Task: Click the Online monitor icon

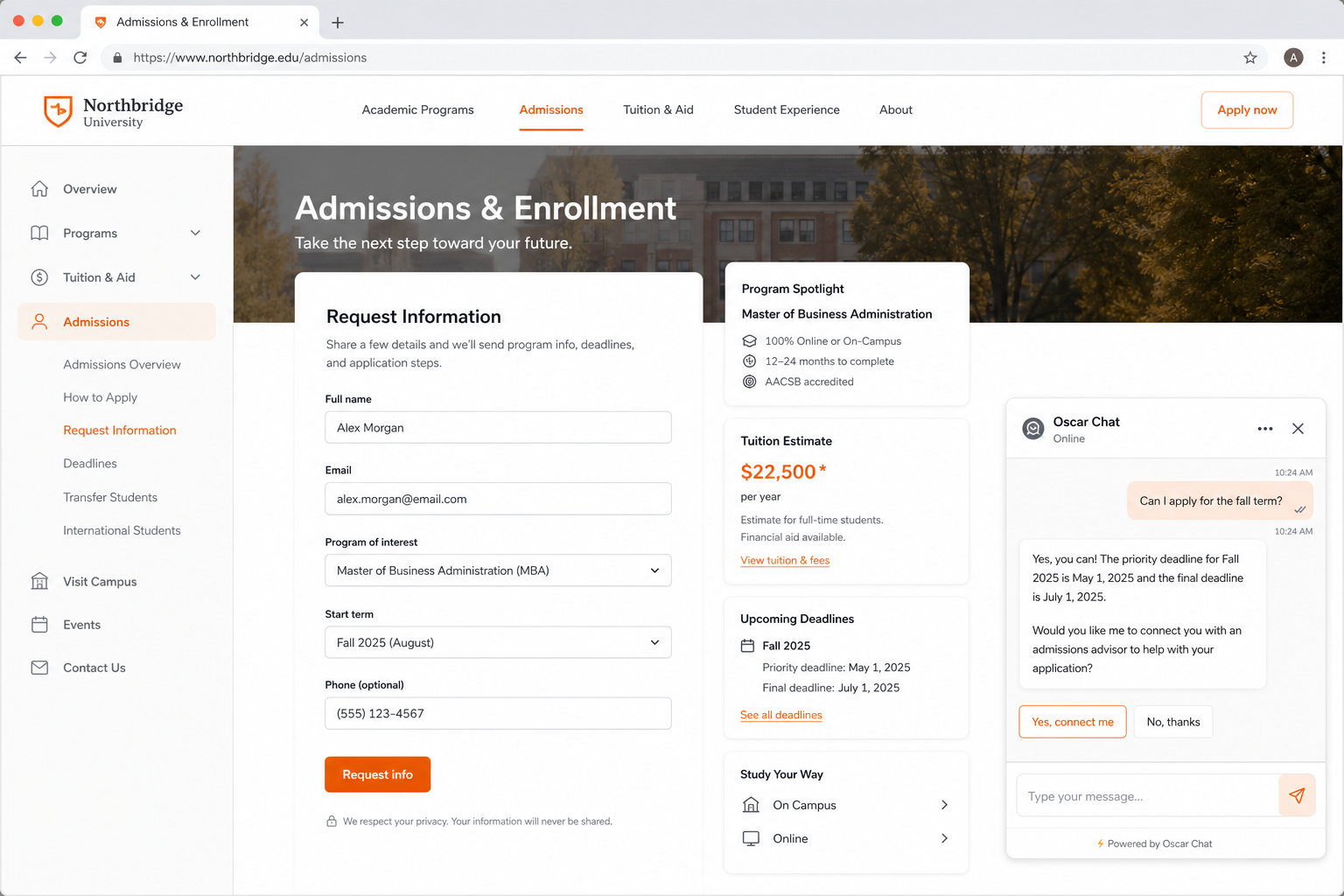Action: [x=751, y=838]
